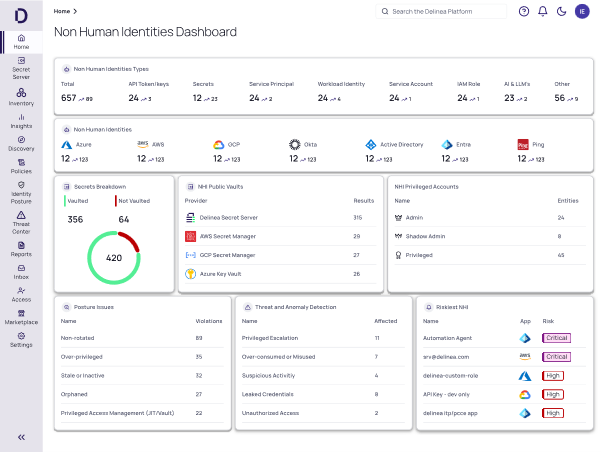
Task: Open Marketplace in the sidebar
Action: click(x=21, y=317)
